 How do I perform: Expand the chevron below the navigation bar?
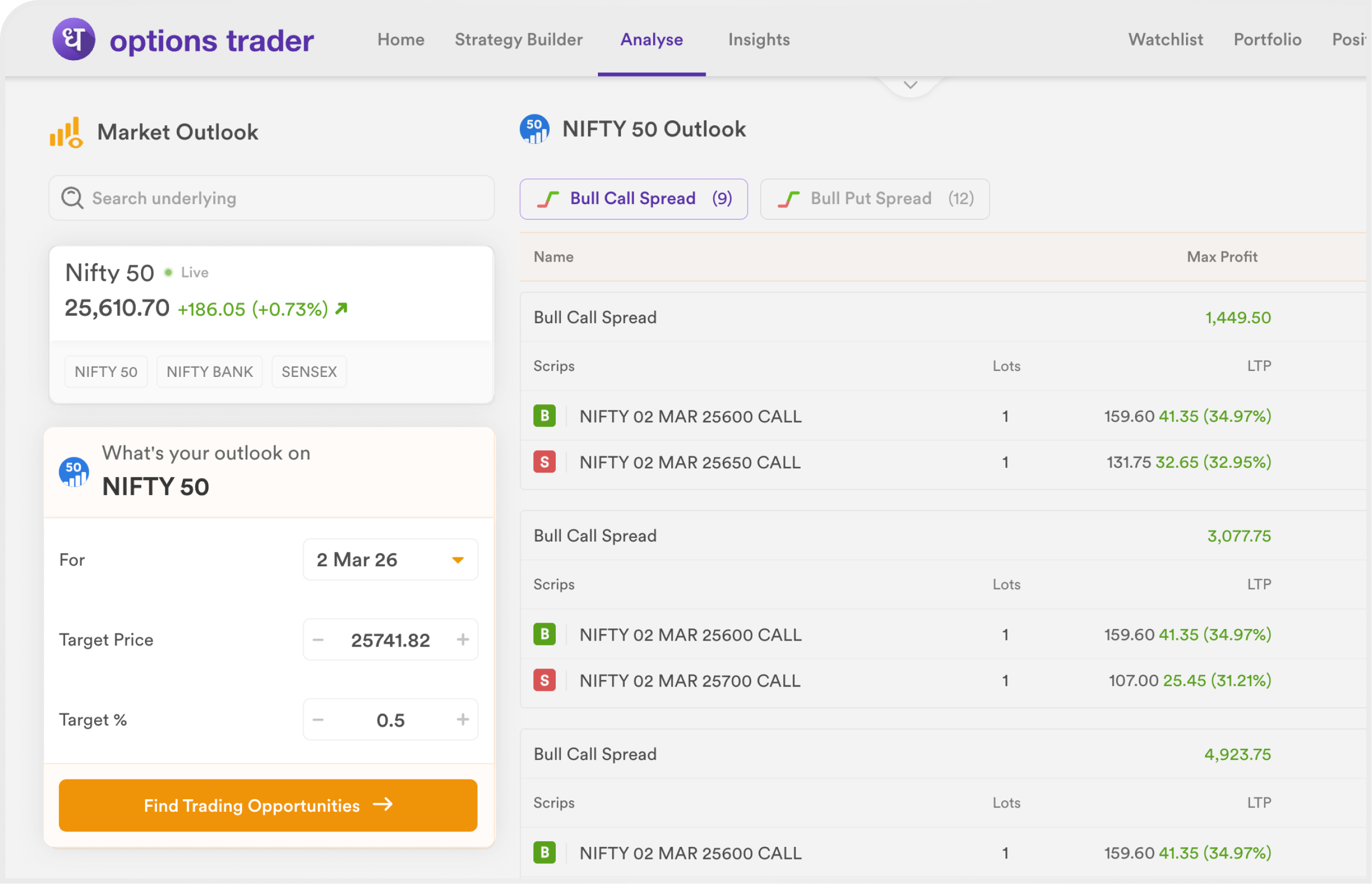910,85
